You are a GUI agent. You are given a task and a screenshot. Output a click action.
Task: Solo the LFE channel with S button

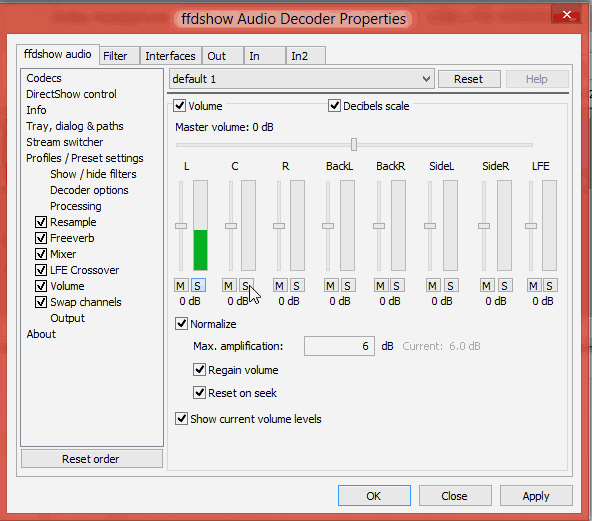click(550, 286)
